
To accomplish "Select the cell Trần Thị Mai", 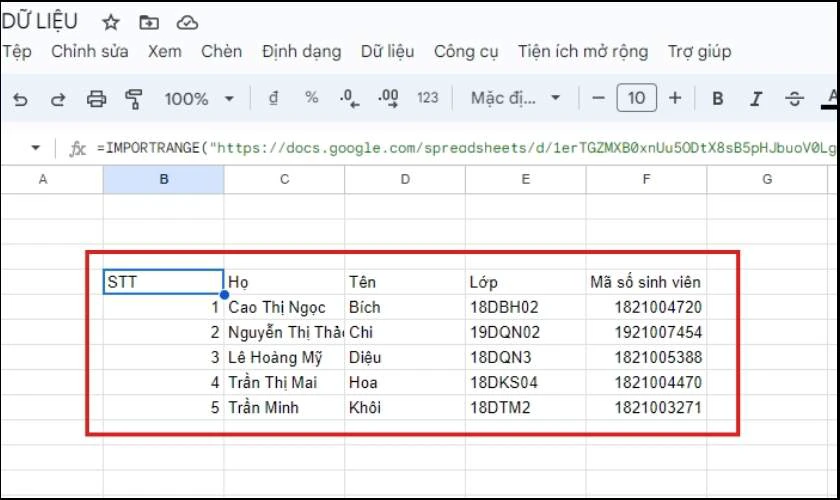I will pyautogui.click(x=284, y=383).
